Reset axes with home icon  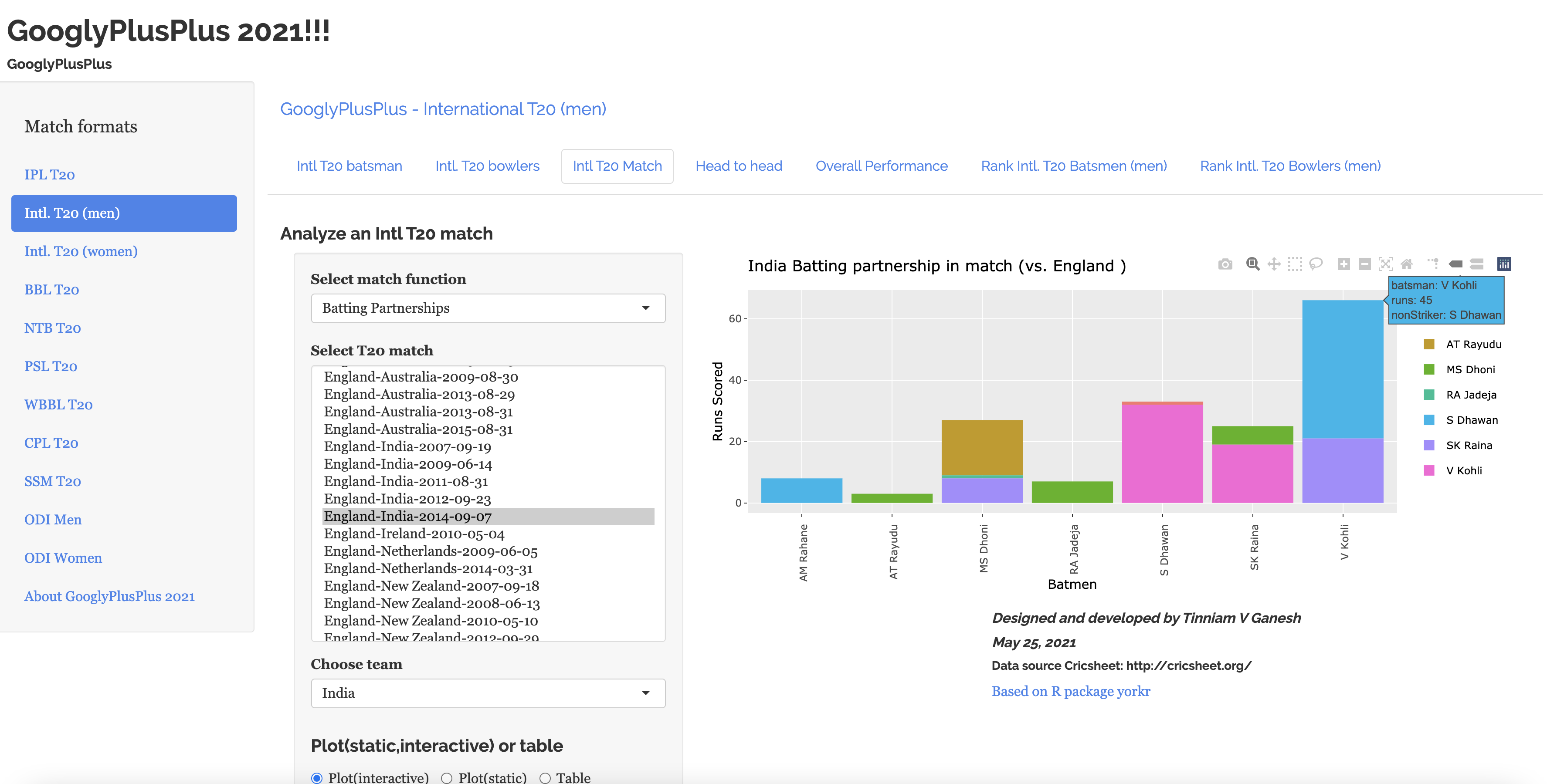point(1407,264)
